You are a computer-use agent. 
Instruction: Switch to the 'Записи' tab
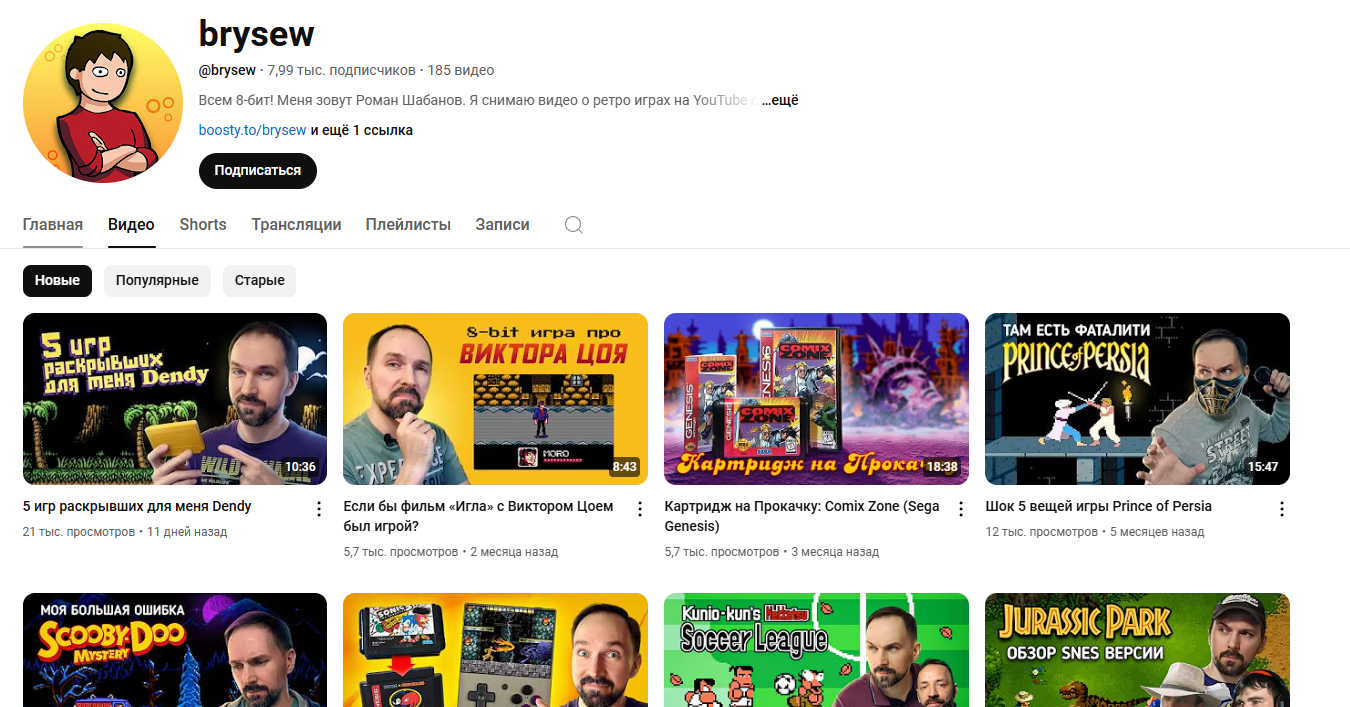(x=502, y=225)
